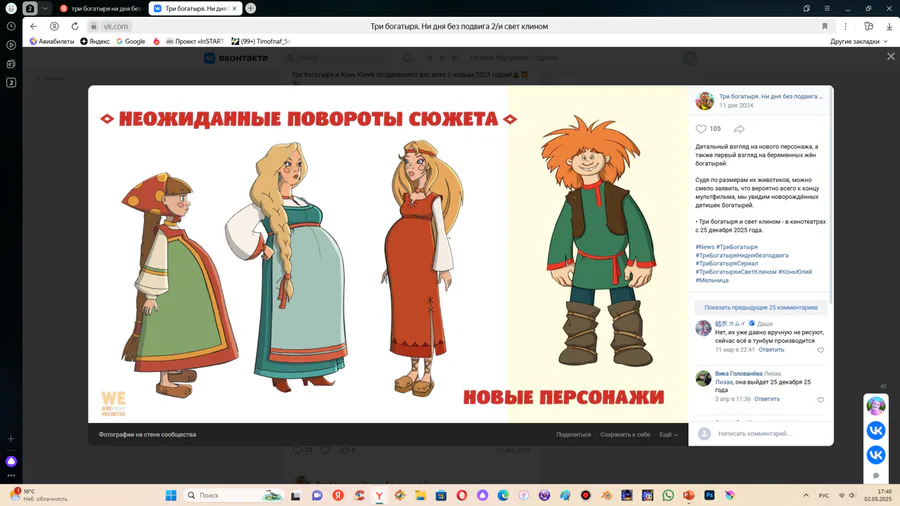Share the photo using the arrow icon beside likes
The height and width of the screenshot is (506, 900).
739,129
